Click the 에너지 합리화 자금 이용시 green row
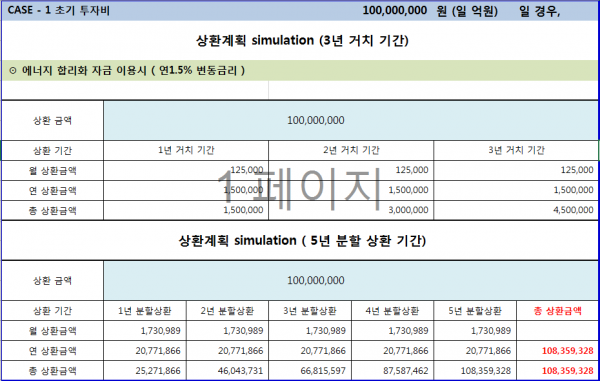 [x=300, y=71]
